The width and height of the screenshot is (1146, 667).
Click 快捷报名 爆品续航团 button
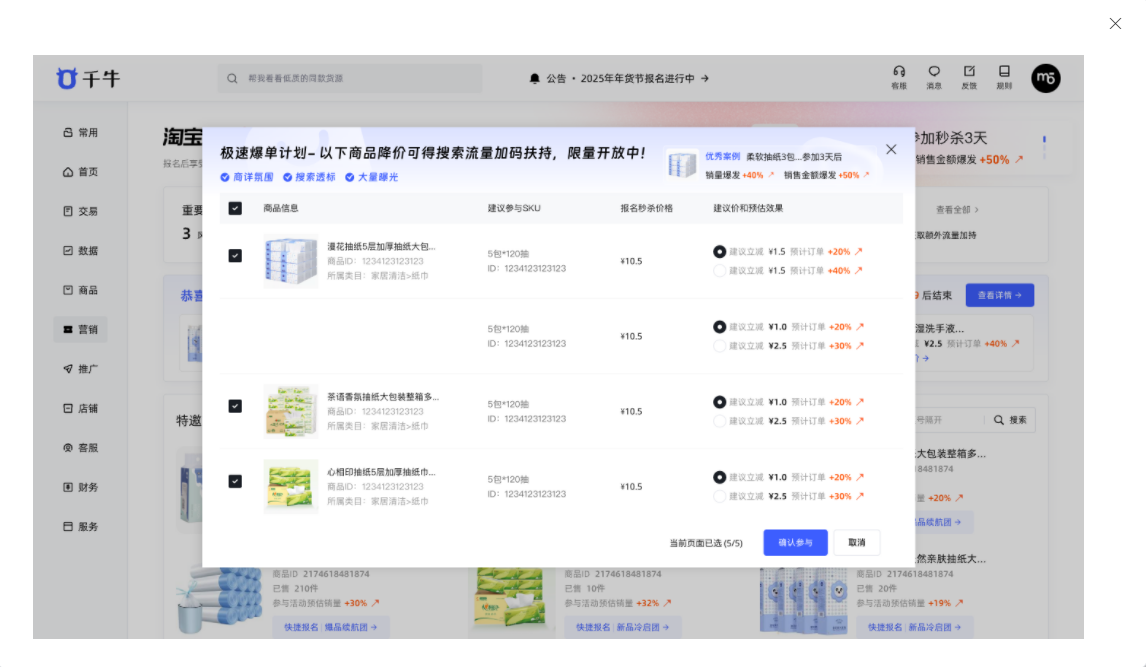331,627
